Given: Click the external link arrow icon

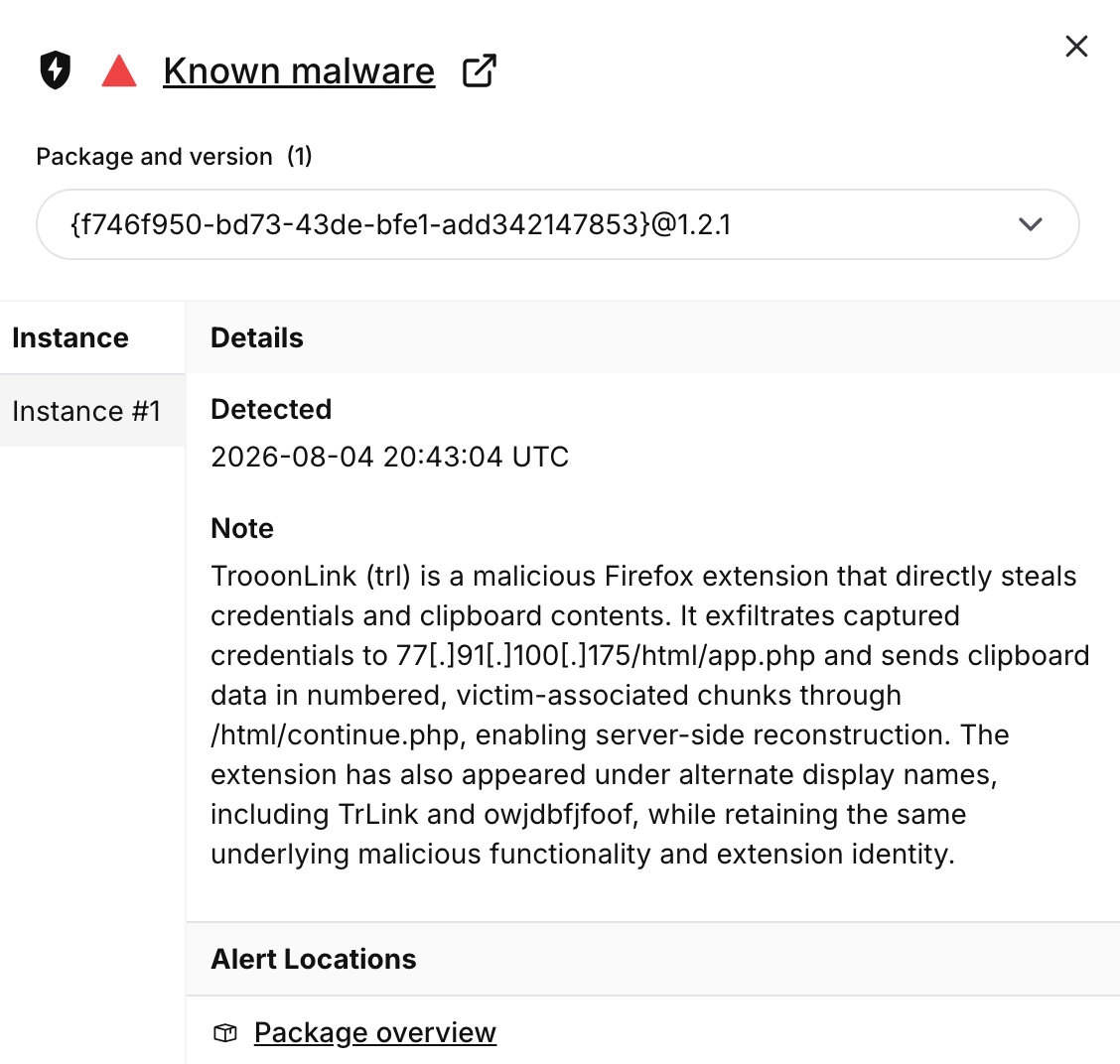Looking at the screenshot, I should [x=479, y=70].
